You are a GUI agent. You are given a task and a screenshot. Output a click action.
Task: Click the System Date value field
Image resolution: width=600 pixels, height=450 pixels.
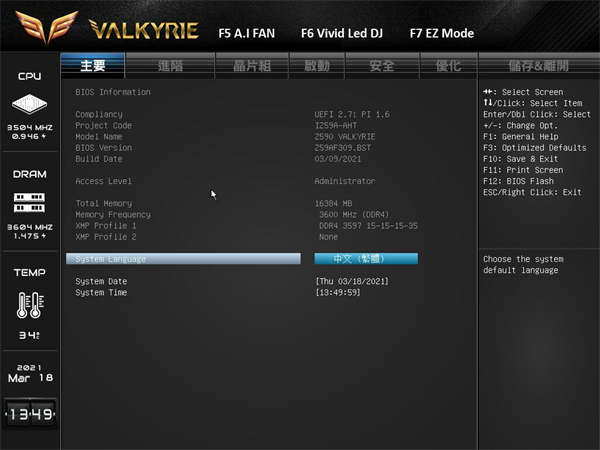[x=352, y=281]
